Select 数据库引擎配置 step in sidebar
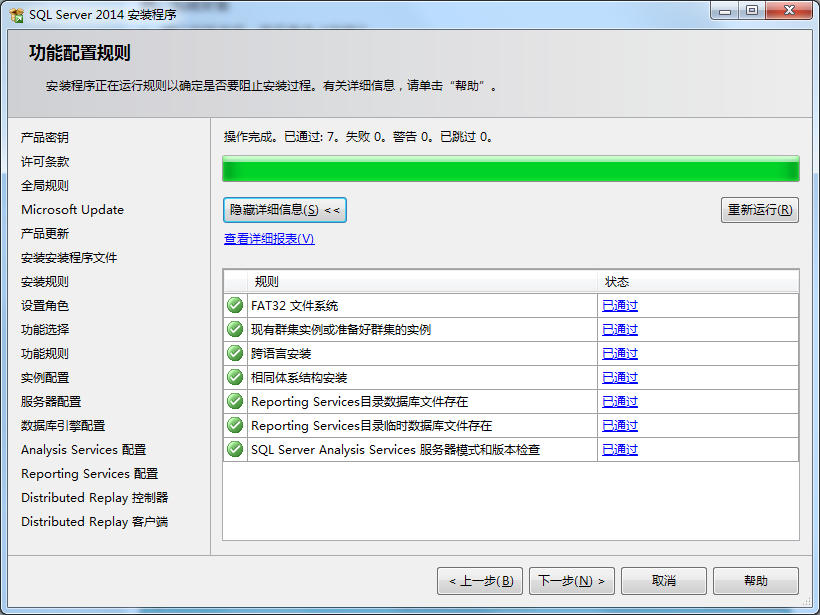 pos(63,426)
